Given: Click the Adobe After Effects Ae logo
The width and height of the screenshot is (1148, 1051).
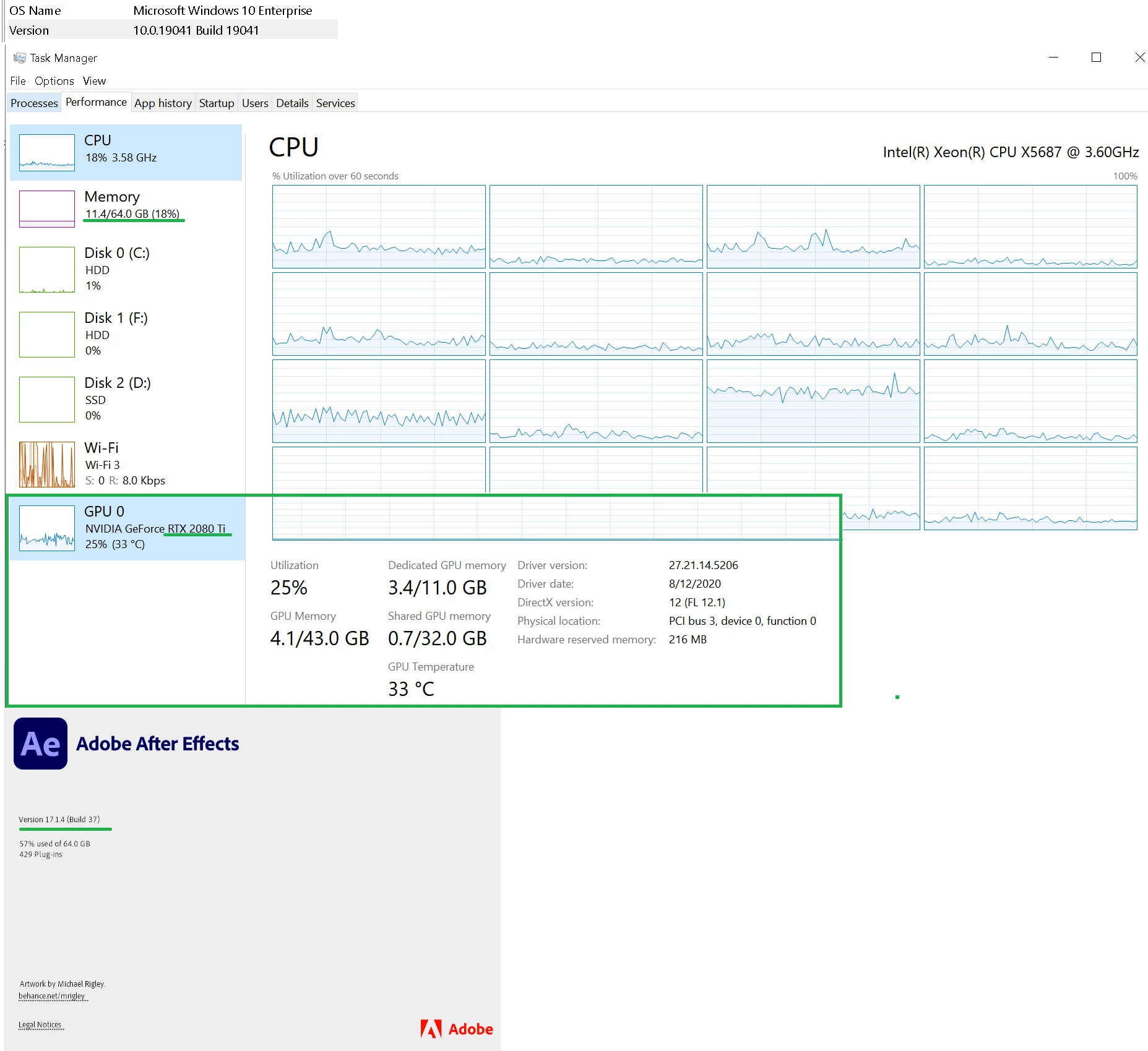Looking at the screenshot, I should (x=41, y=744).
